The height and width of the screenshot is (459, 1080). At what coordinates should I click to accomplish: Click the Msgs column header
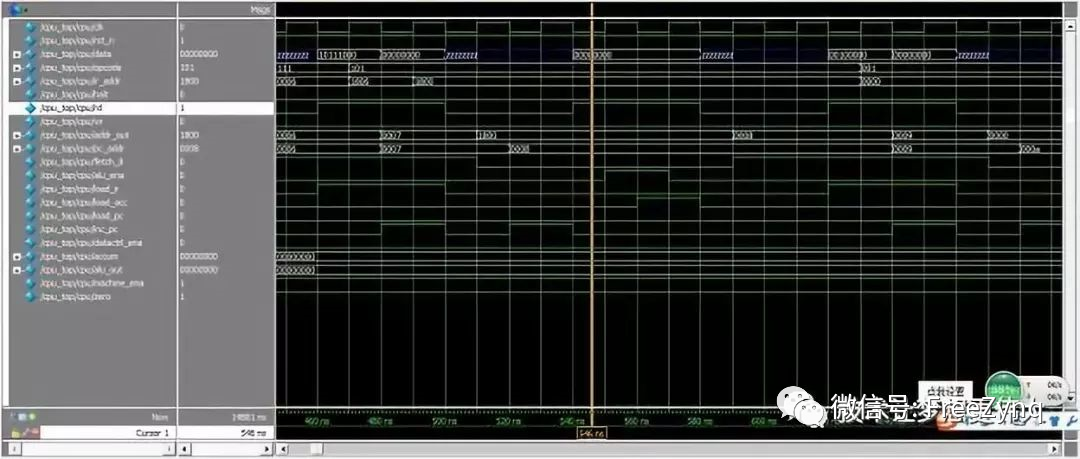tap(260, 9)
